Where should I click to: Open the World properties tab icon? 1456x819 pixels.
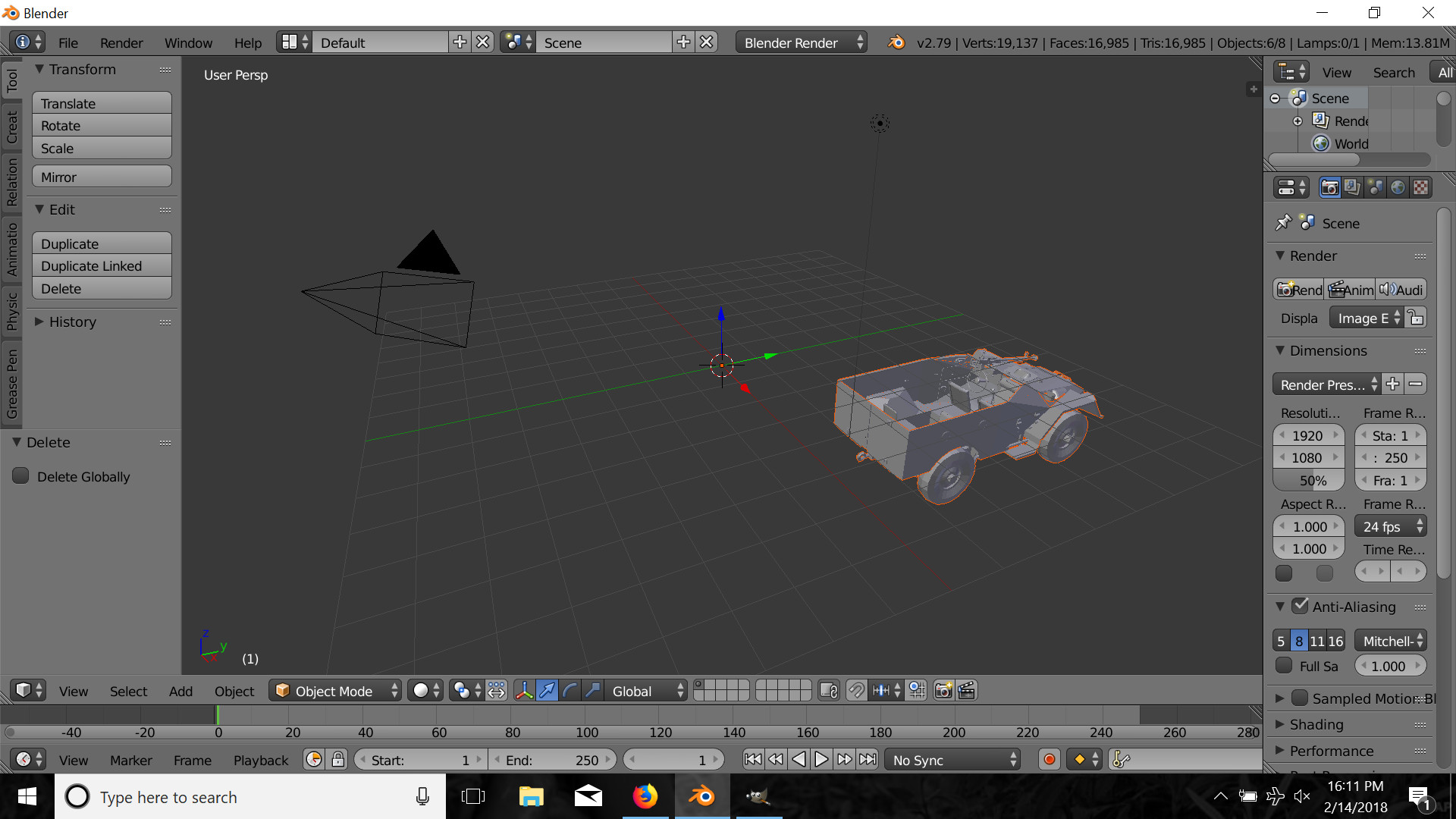pyautogui.click(x=1398, y=187)
